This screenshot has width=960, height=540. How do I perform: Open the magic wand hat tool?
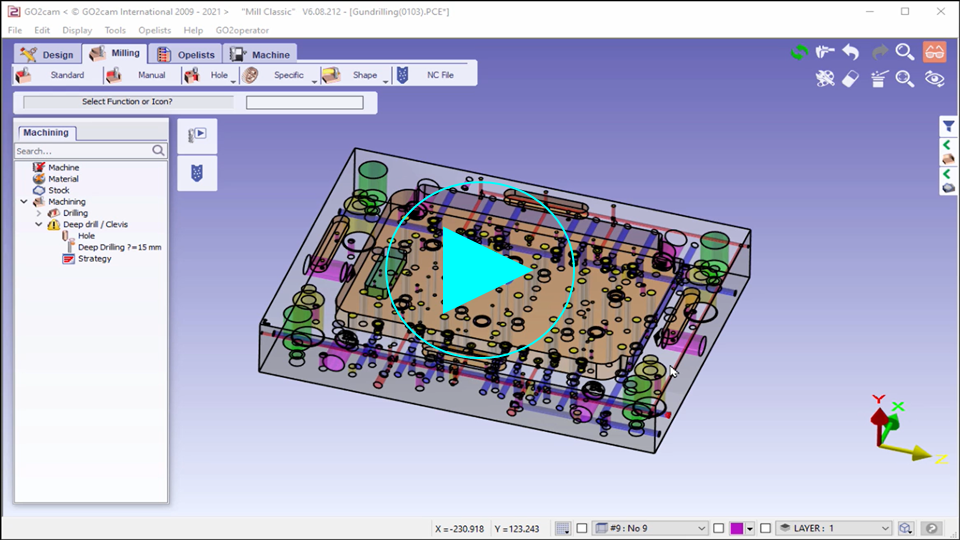tap(878, 78)
